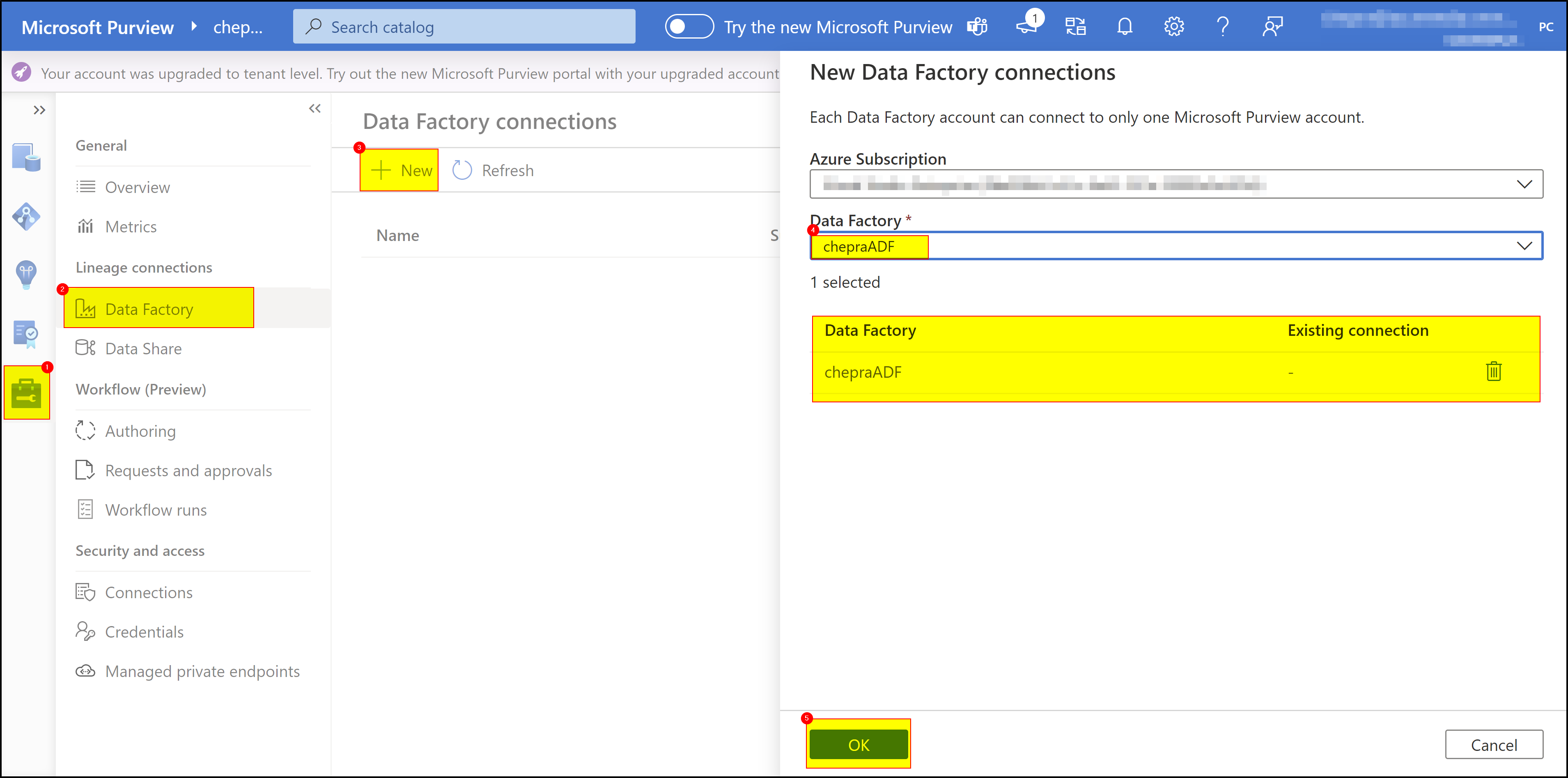1568x778 pixels.
Task: Open the help question mark icon
Action: 1223,27
